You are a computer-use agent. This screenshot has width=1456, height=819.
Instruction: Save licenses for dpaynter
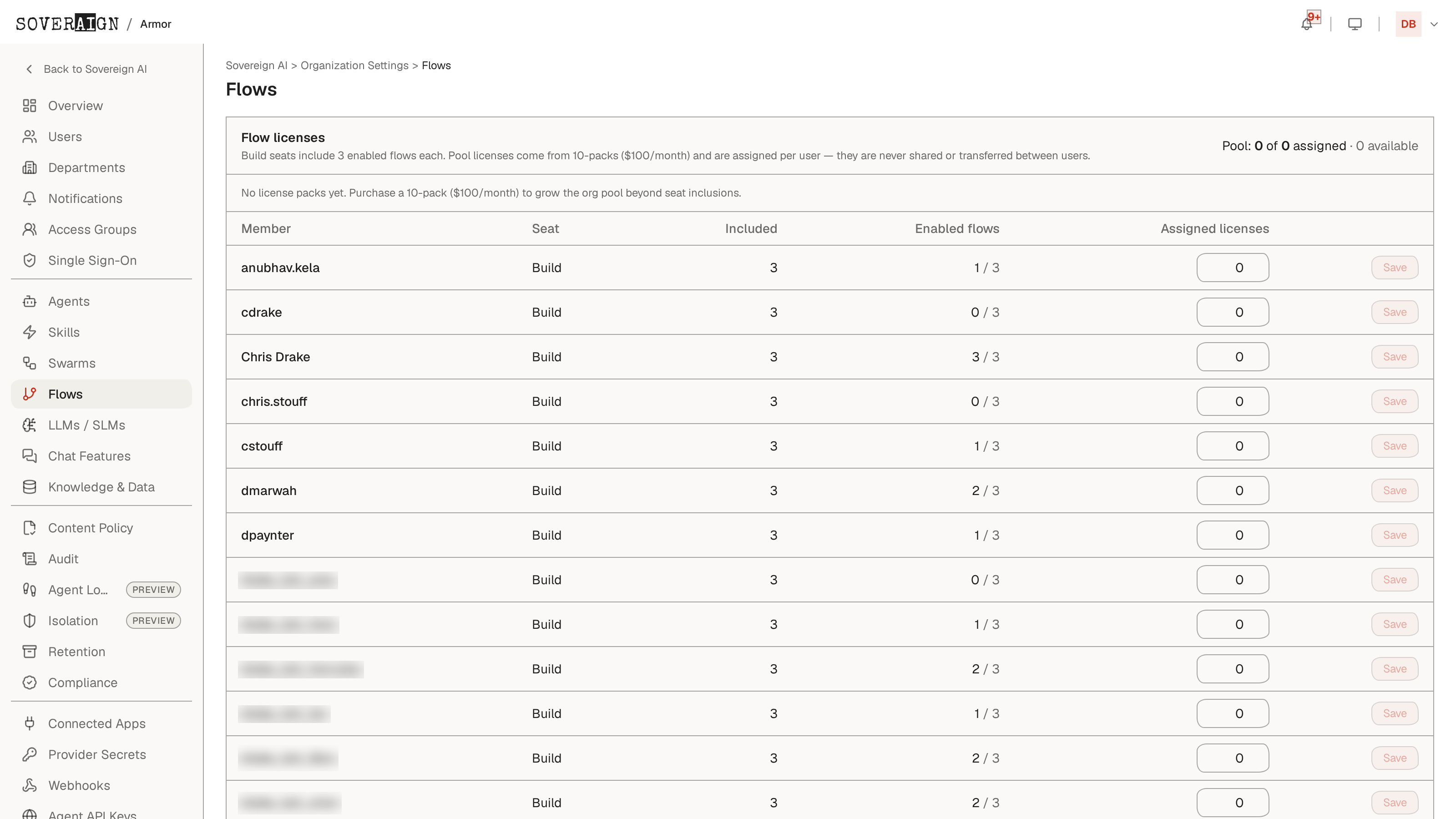pos(1395,536)
